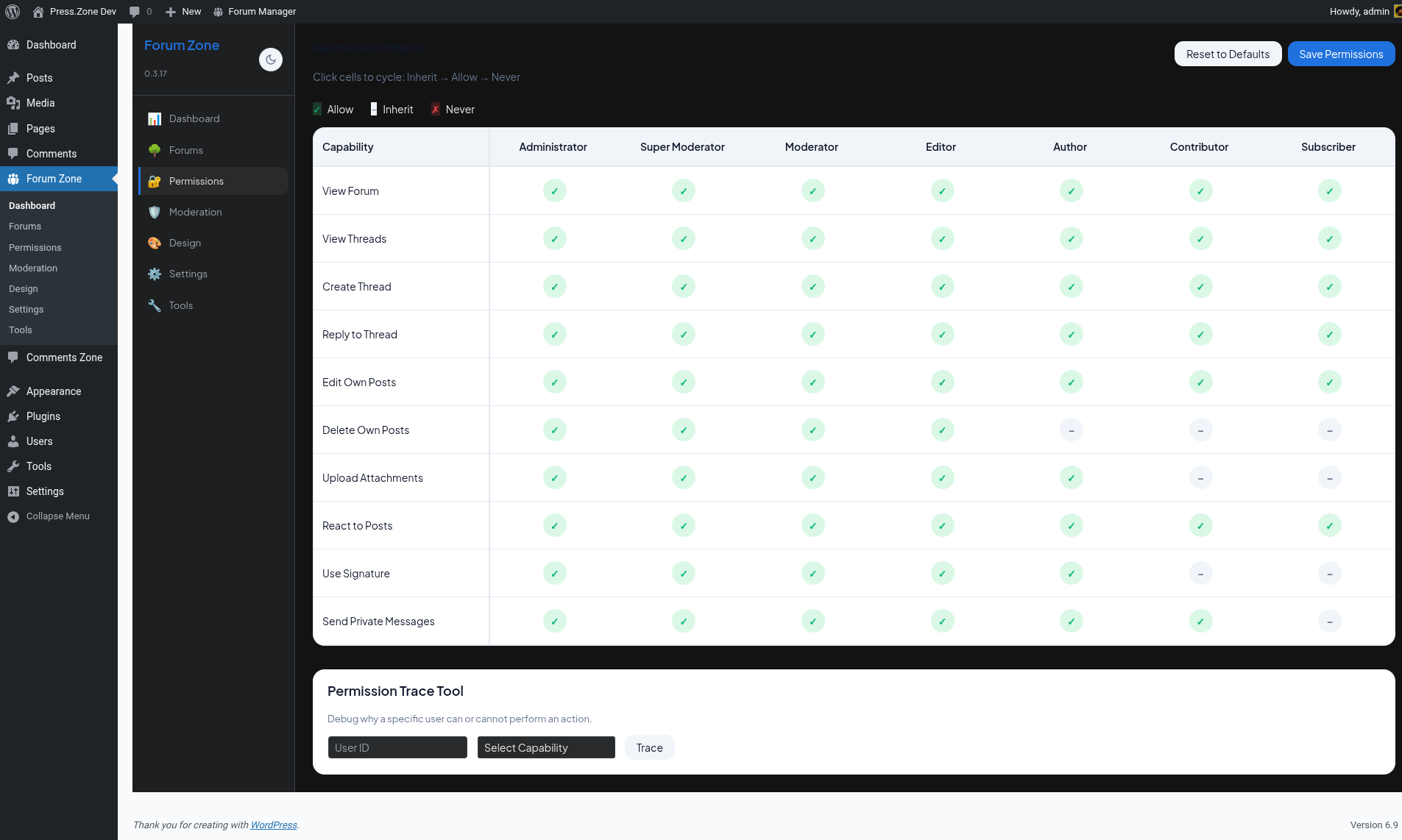Toggle View Forum for Administrator
Screen dimensions: 1402x840
click(555, 191)
